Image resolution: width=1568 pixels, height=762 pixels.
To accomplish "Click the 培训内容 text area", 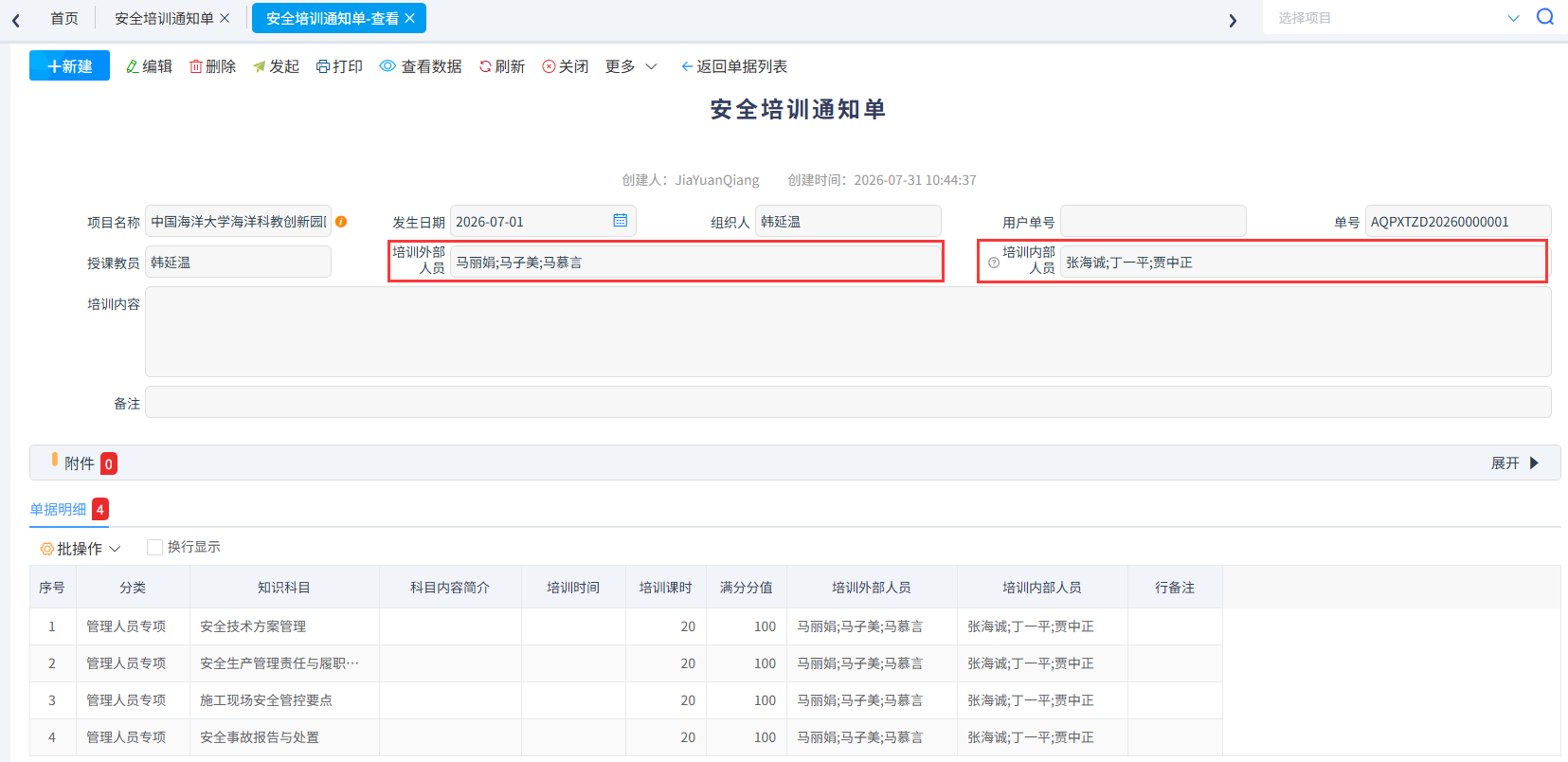I will point(848,332).
